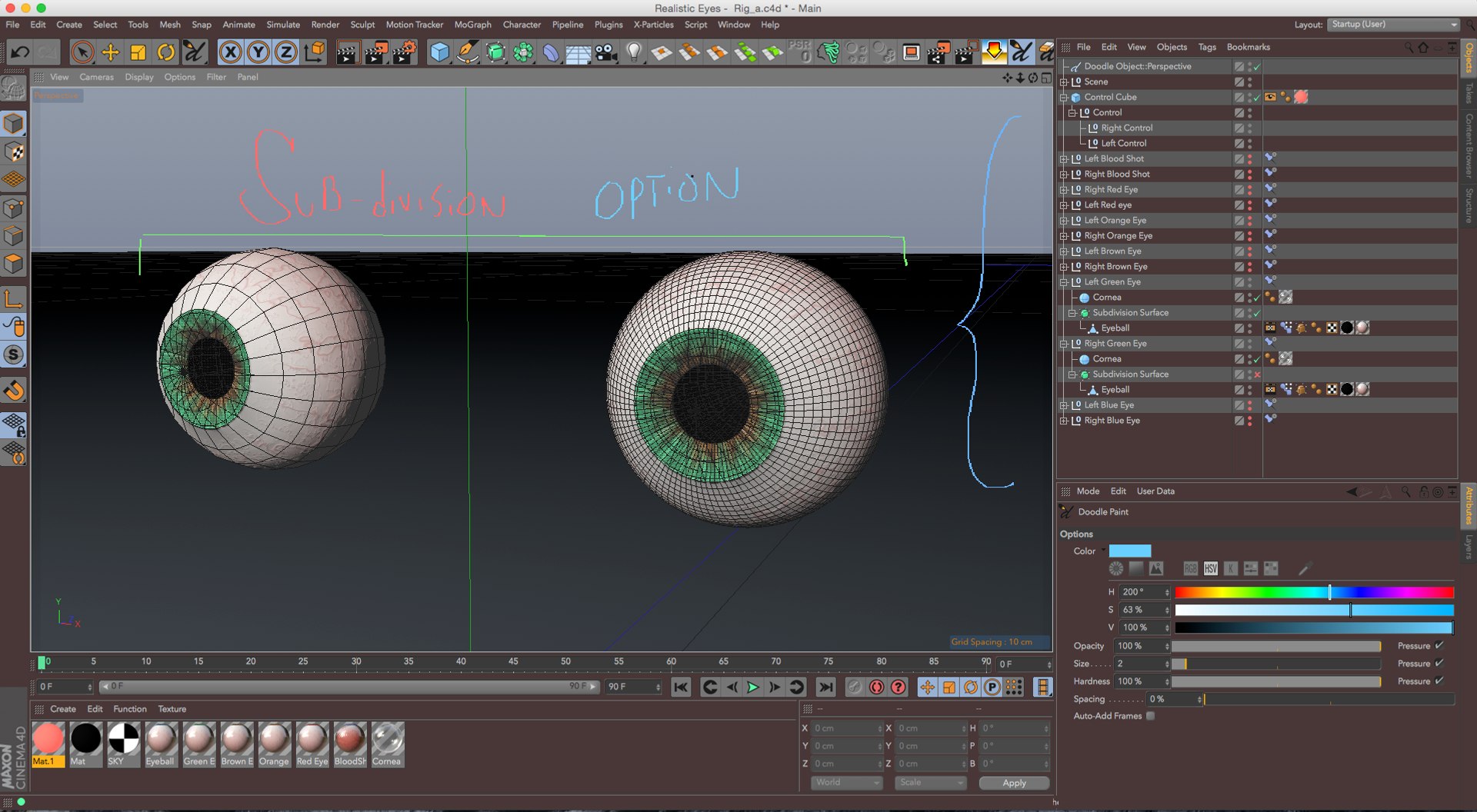Open the Scale mode dropdown
The width and height of the screenshot is (1477, 812).
tap(930, 783)
